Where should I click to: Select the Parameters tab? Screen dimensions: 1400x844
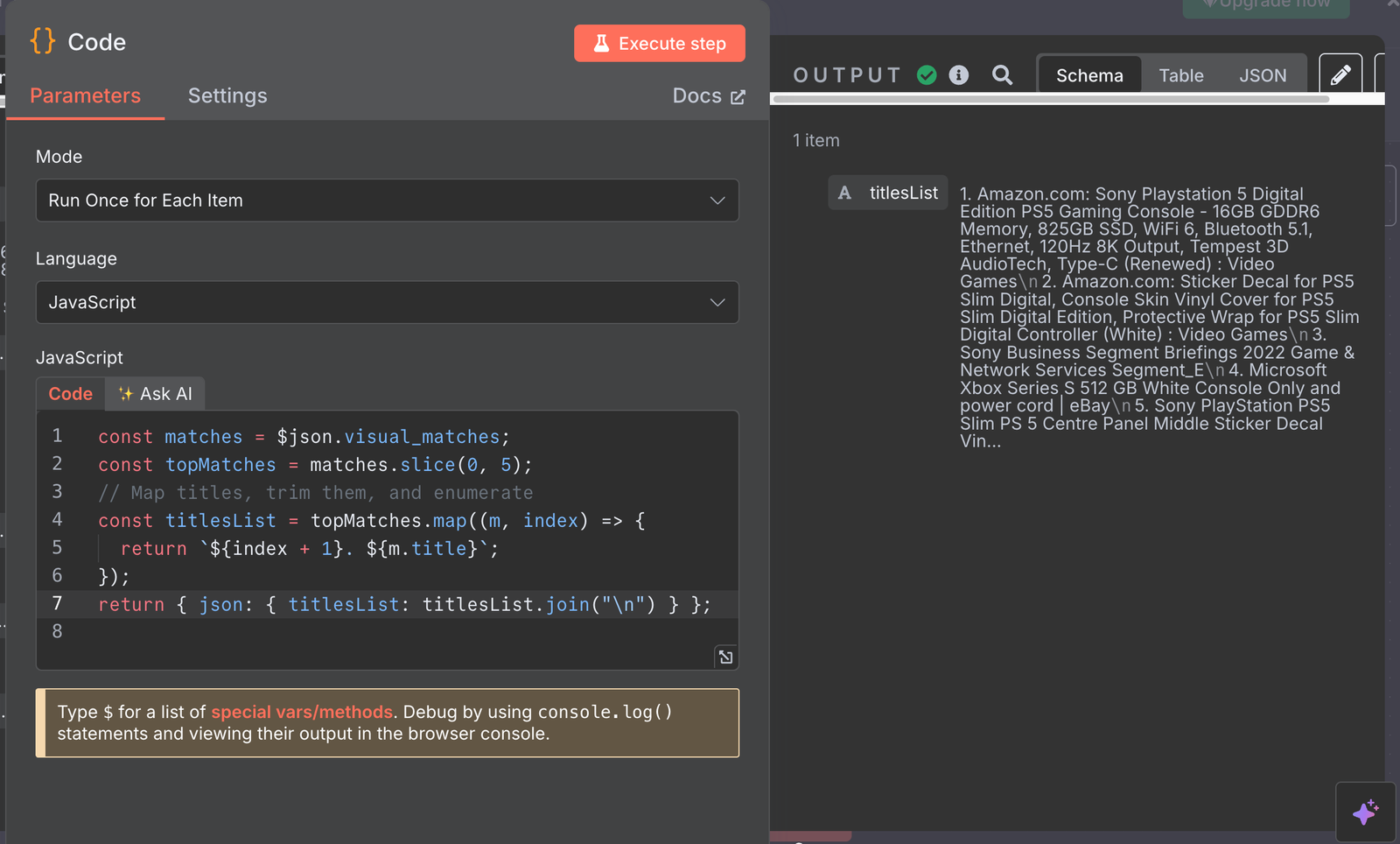tap(85, 95)
